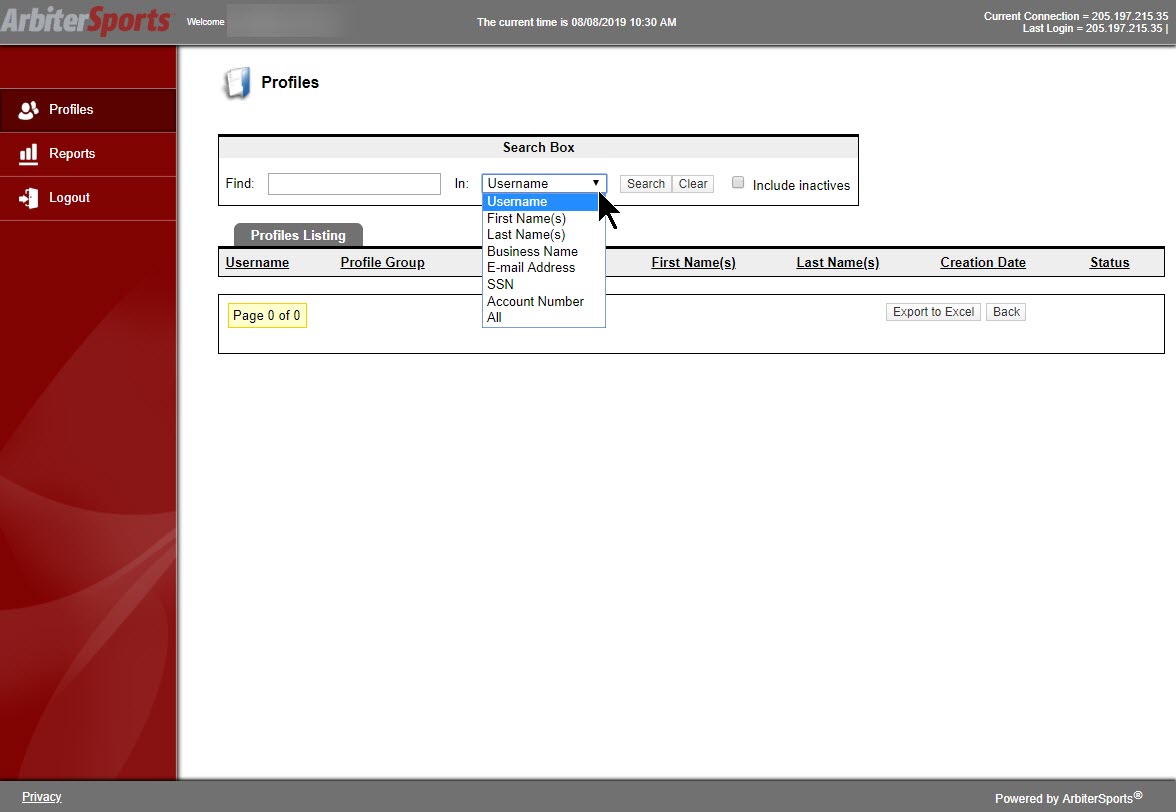This screenshot has height=812, width=1176.
Task: Collapse the search field dropdown arrow
Action: (596, 183)
